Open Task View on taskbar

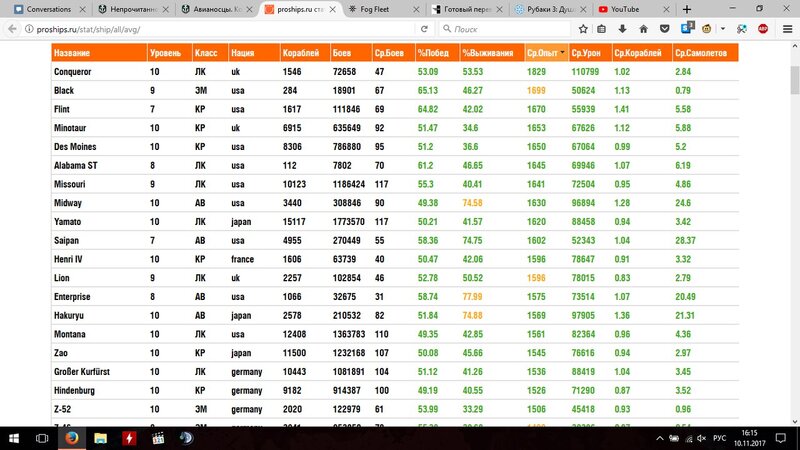coord(42,438)
